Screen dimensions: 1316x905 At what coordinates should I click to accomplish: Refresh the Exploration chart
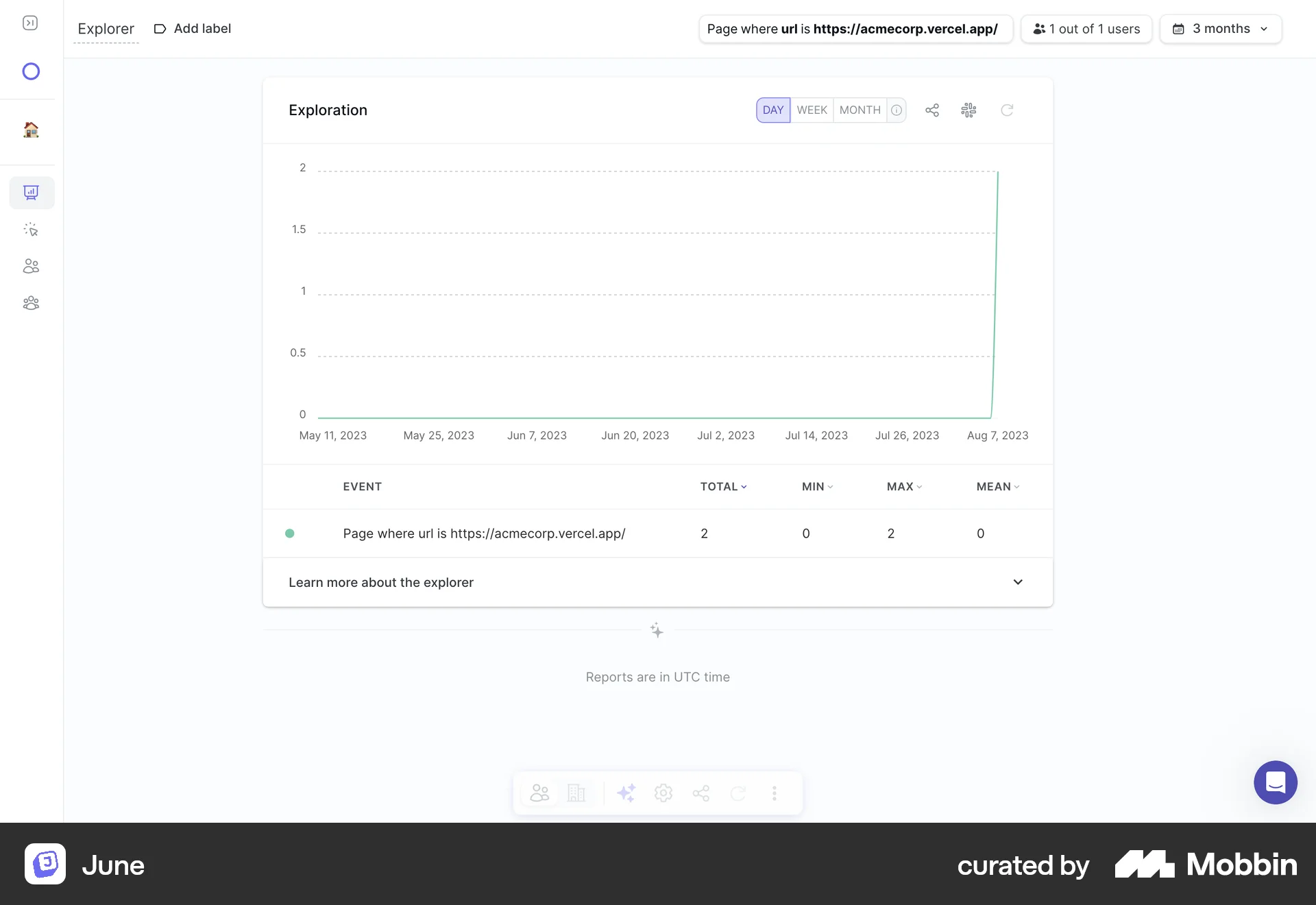coord(1007,110)
